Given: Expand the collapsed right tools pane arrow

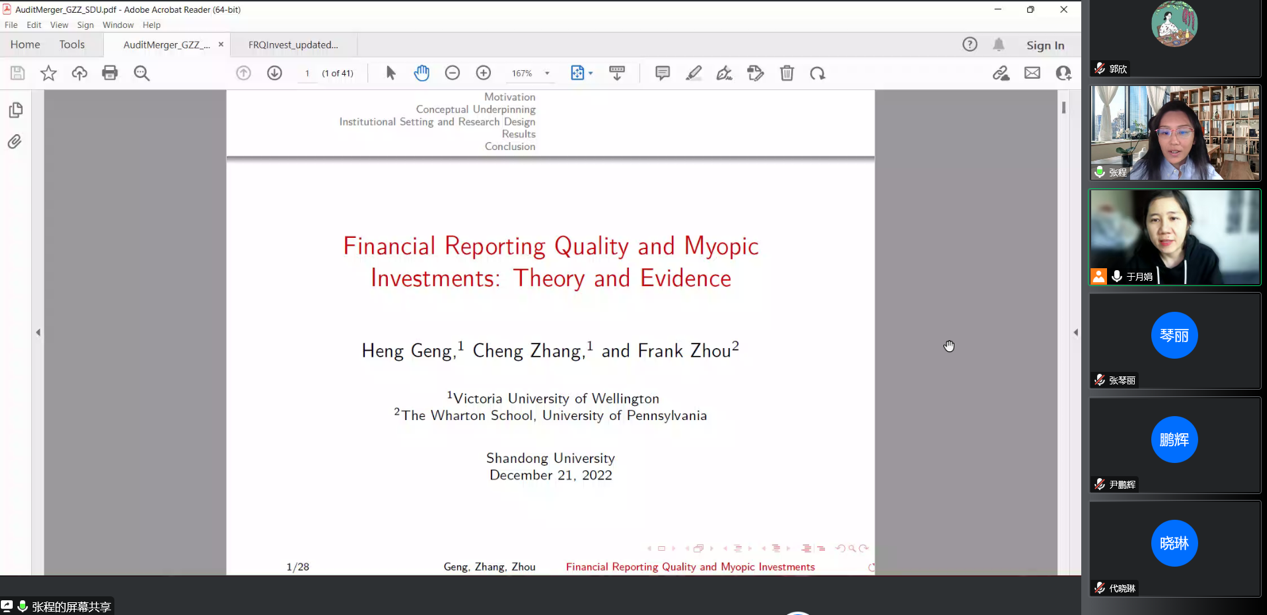Looking at the screenshot, I should [1075, 332].
